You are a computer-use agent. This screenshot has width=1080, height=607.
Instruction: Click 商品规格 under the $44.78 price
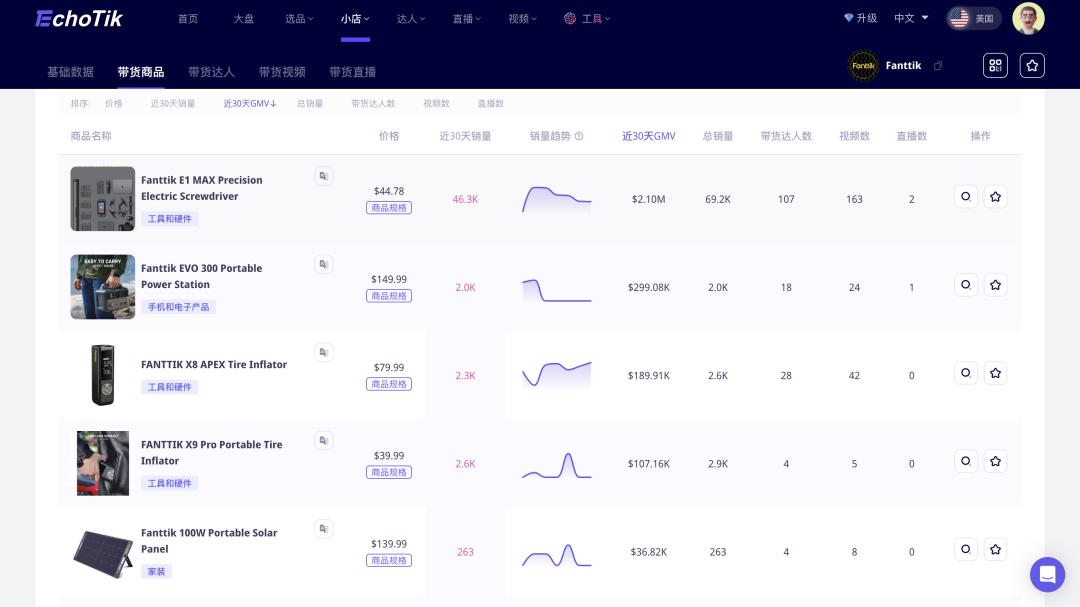coord(389,208)
